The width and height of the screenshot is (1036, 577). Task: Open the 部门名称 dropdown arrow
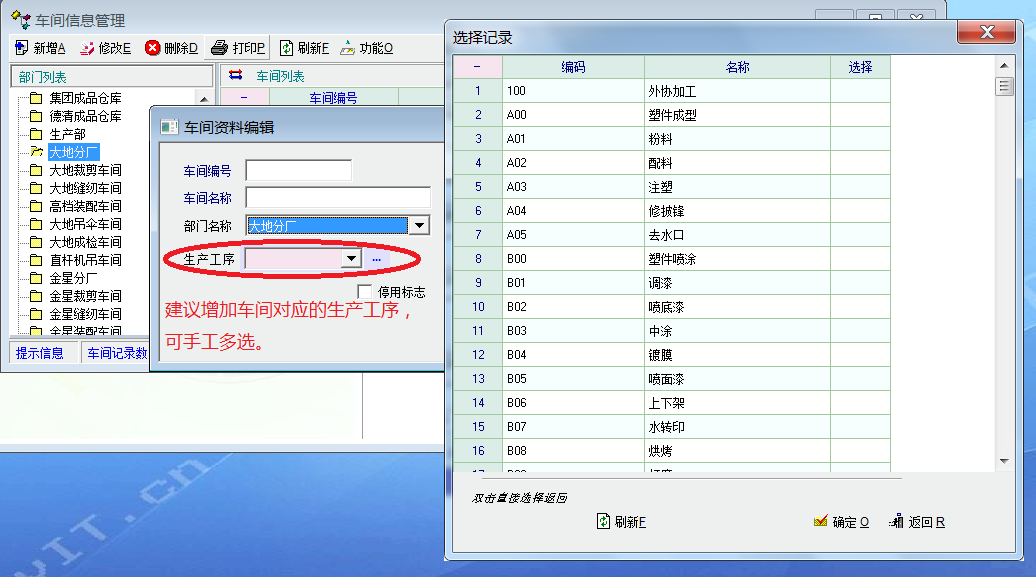(x=419, y=226)
